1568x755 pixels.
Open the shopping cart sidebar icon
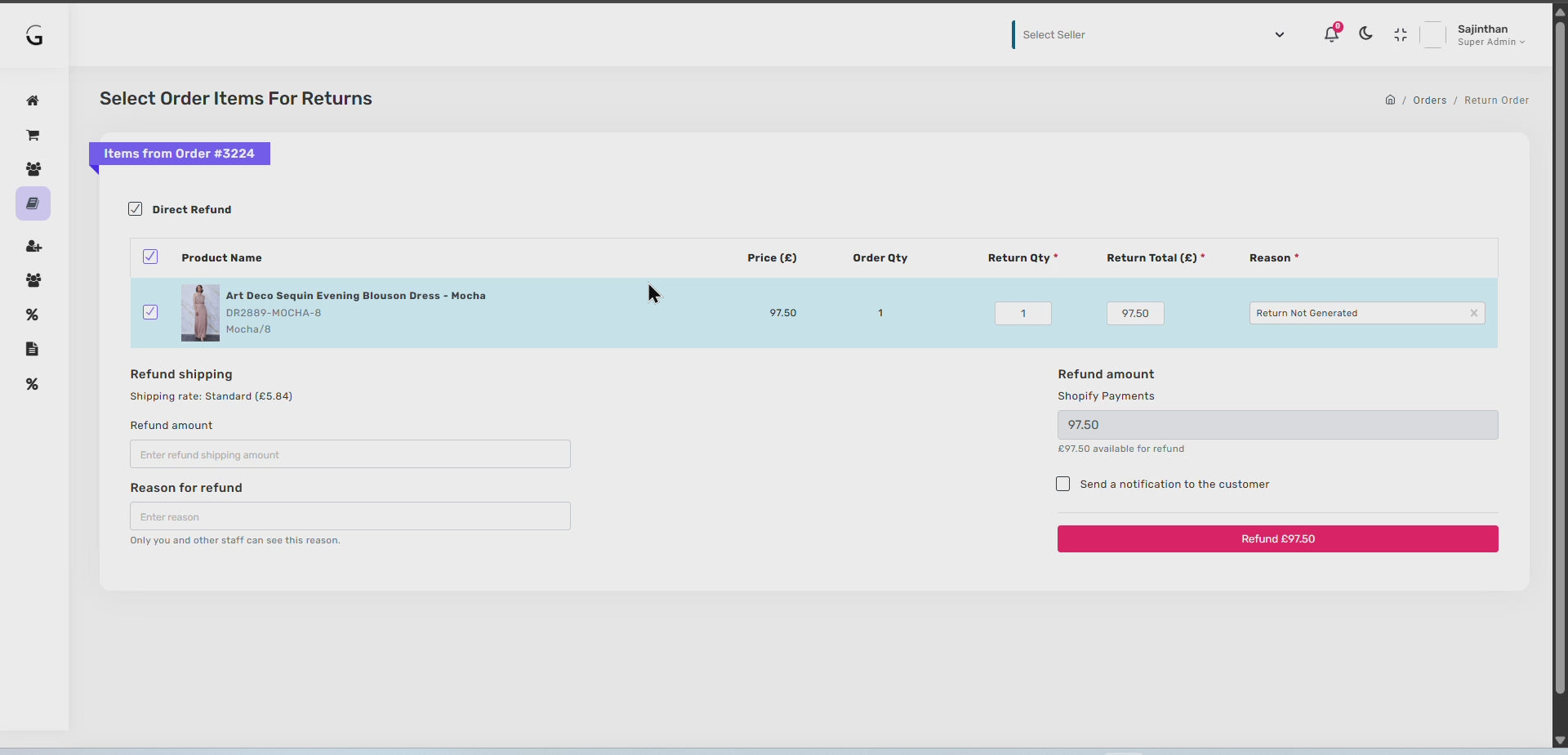click(33, 135)
